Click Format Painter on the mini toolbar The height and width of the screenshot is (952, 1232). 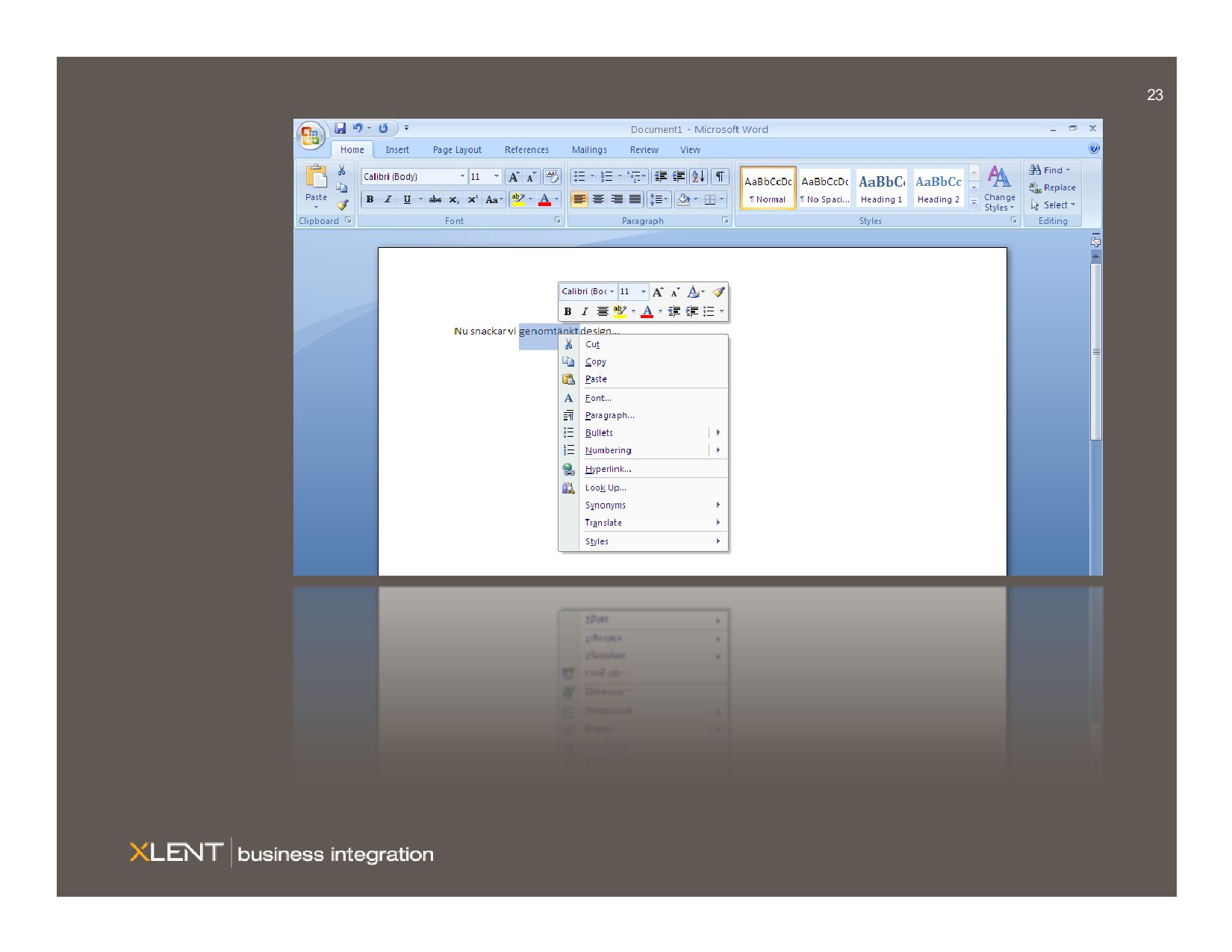718,292
